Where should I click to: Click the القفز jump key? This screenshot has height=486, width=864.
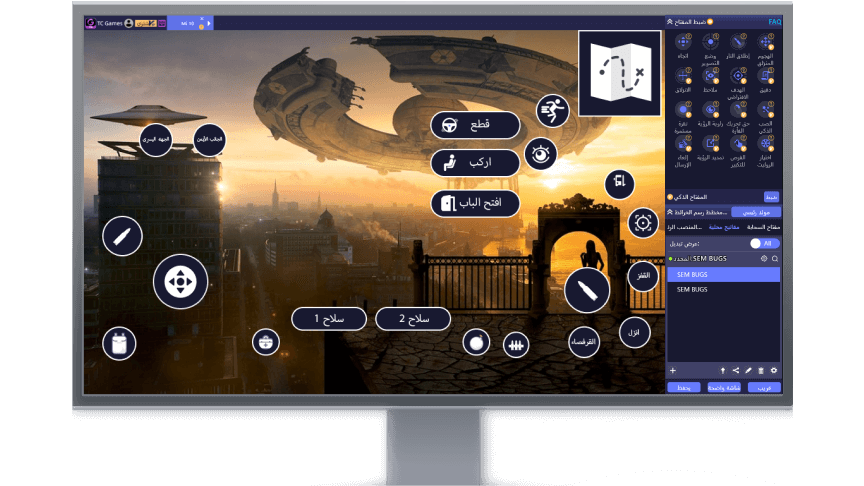643,276
